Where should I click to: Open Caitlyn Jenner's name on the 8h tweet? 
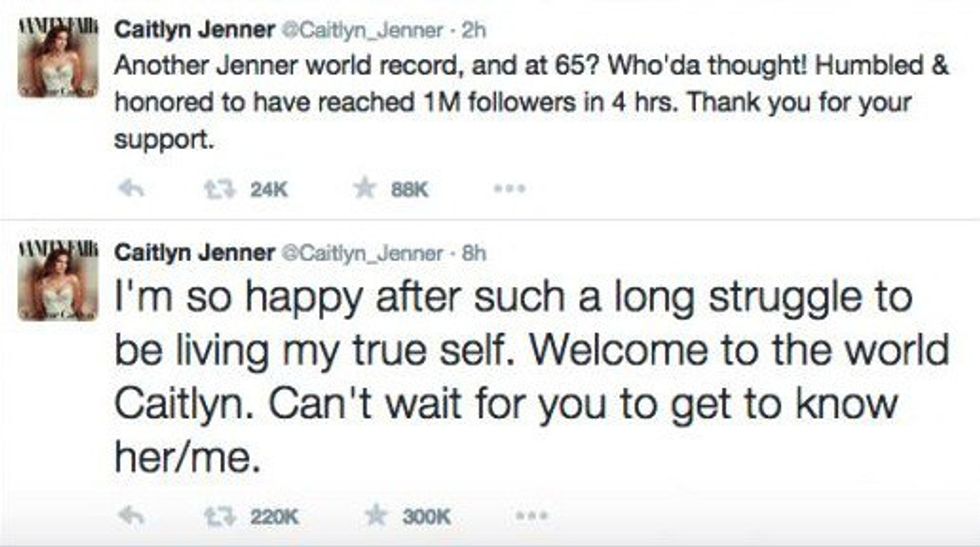point(195,253)
